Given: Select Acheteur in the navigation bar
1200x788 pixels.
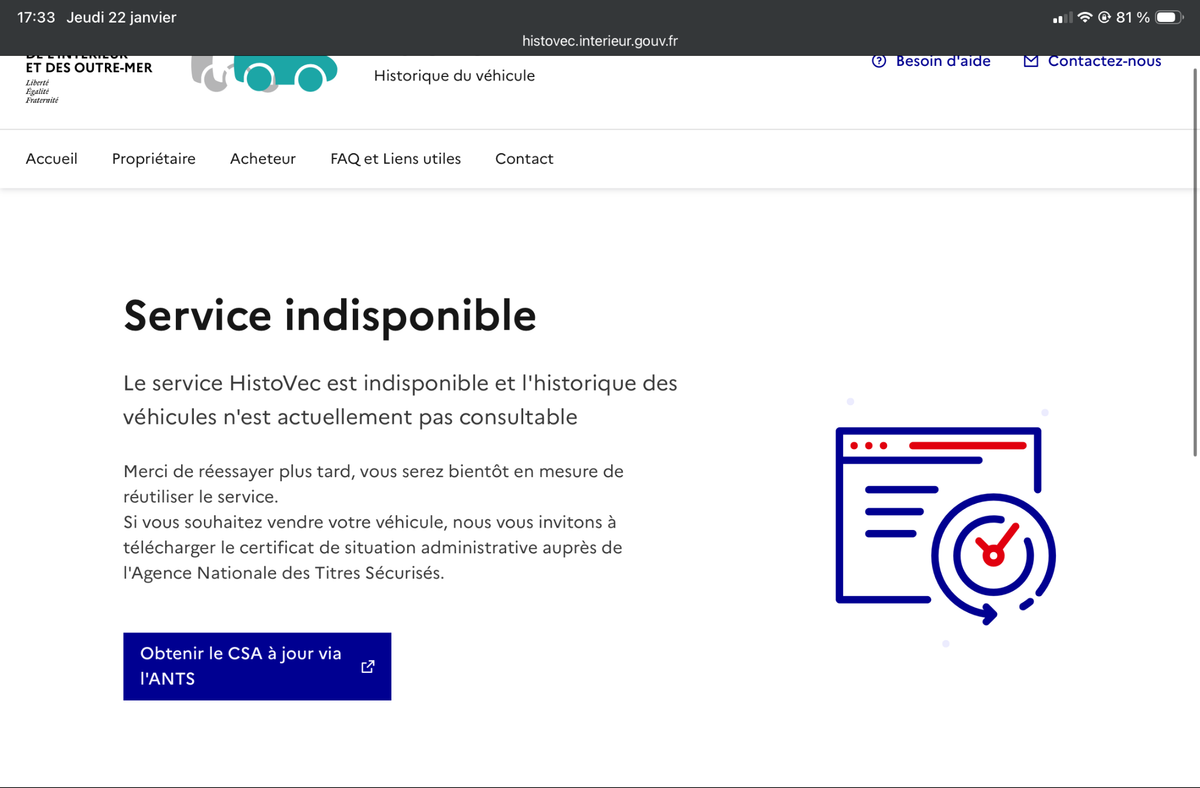Looking at the screenshot, I should pyautogui.click(x=263, y=159).
